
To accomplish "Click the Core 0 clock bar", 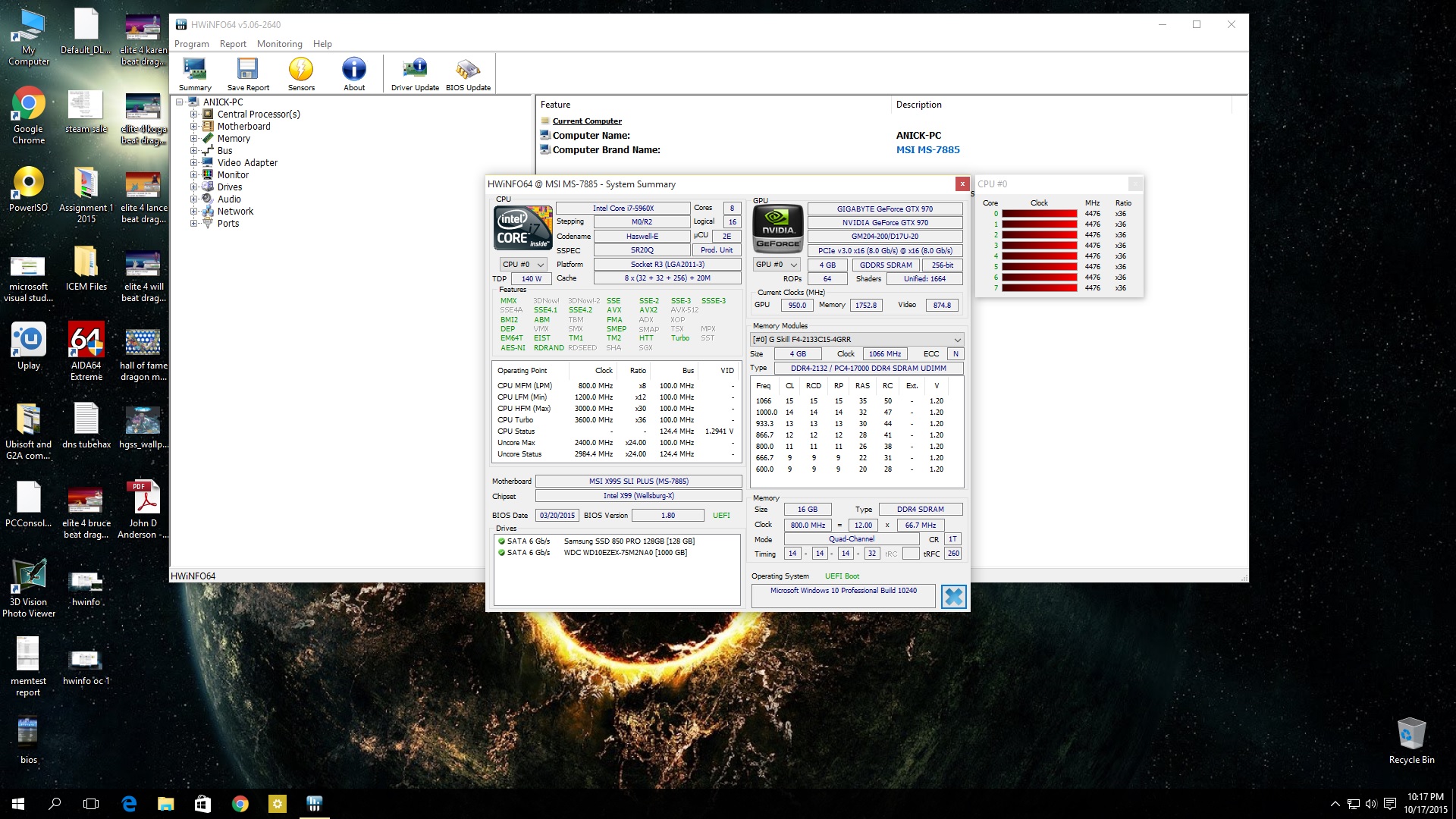I will pos(1039,214).
